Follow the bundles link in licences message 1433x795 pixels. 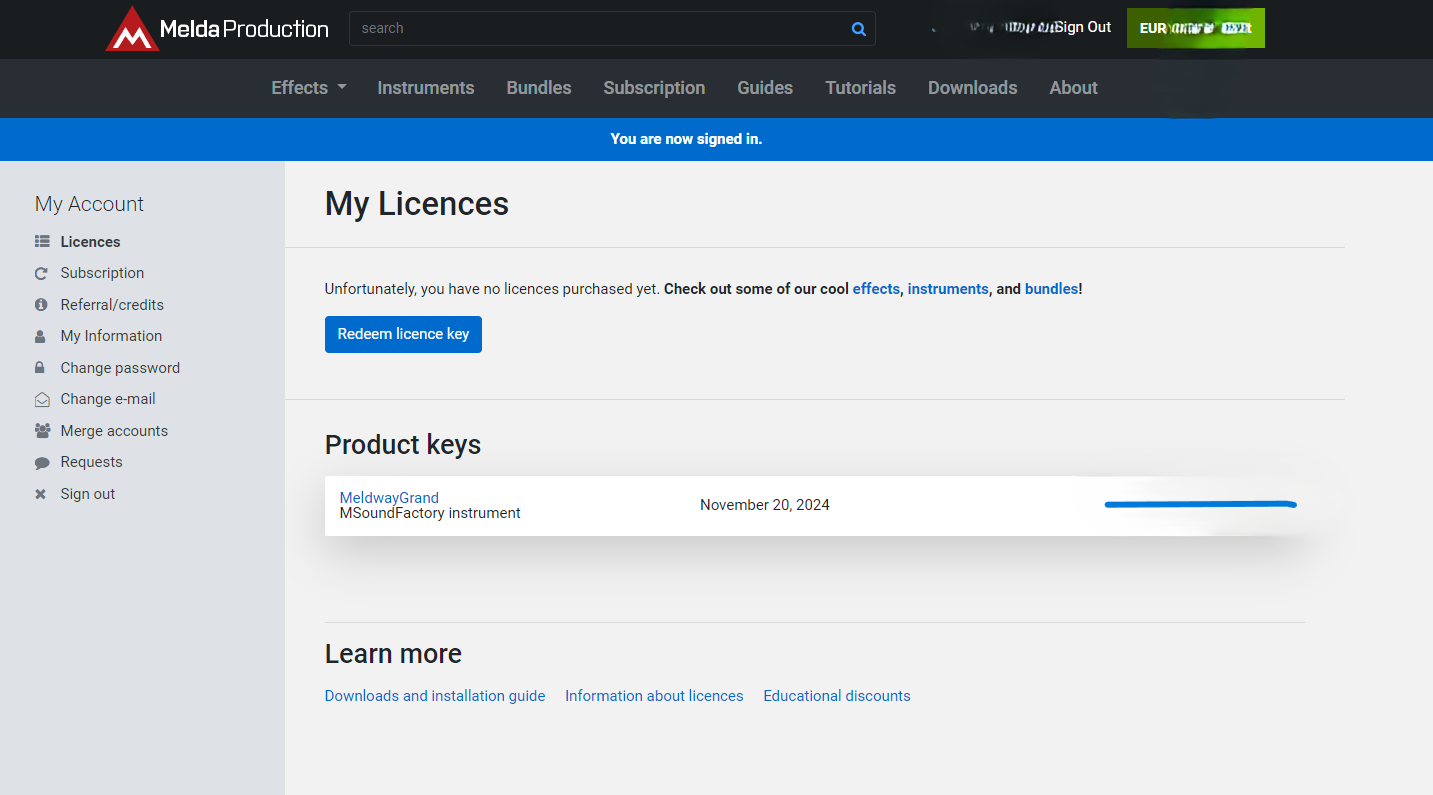[1051, 289]
